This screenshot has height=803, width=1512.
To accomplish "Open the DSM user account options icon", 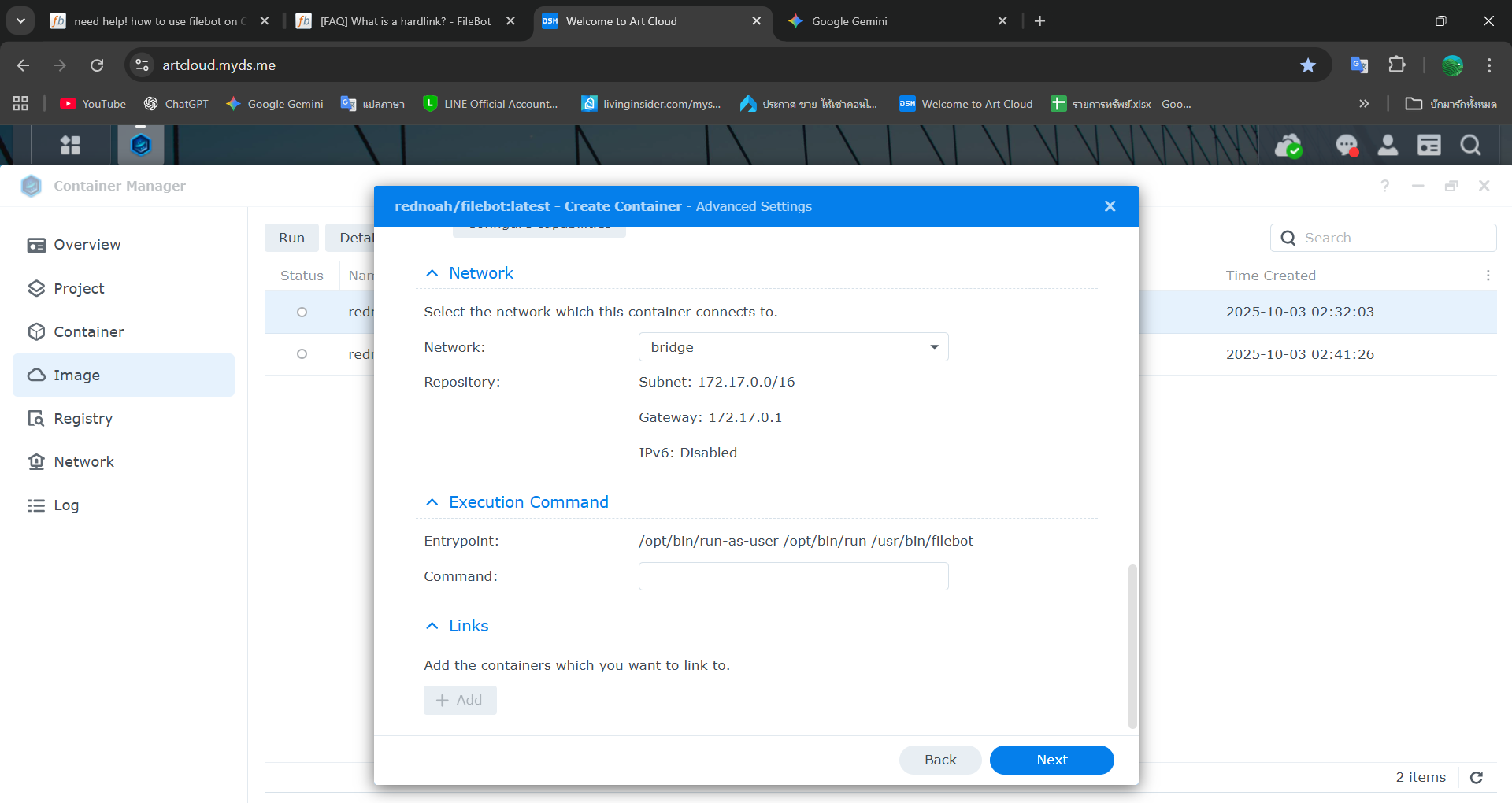I will click(1388, 146).
